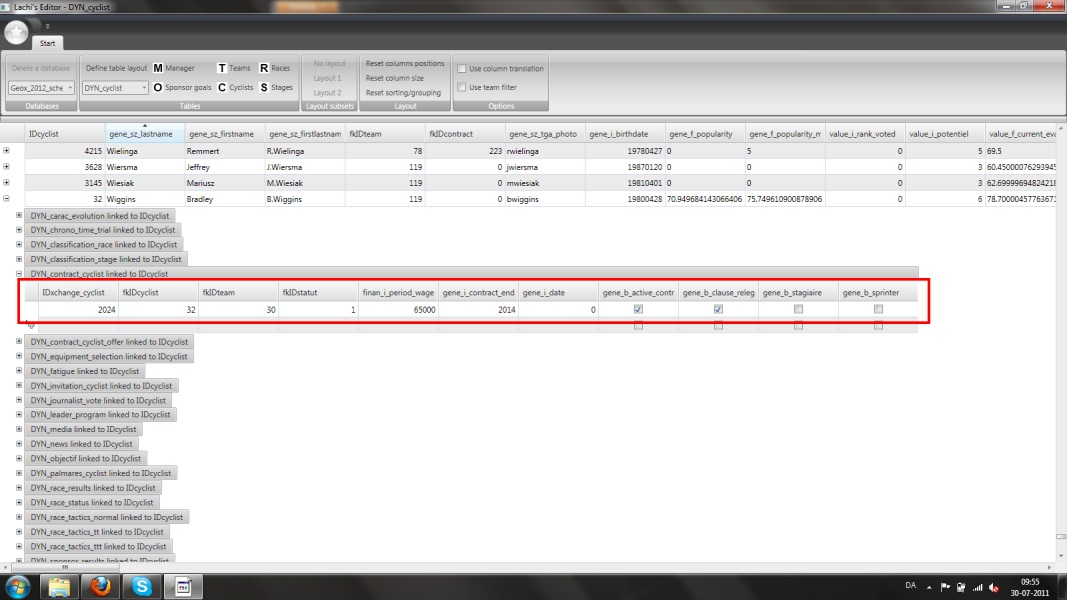The width and height of the screenshot is (1067, 600).
Task: Open Sponsor goals table via O icon
Action: coord(158,87)
